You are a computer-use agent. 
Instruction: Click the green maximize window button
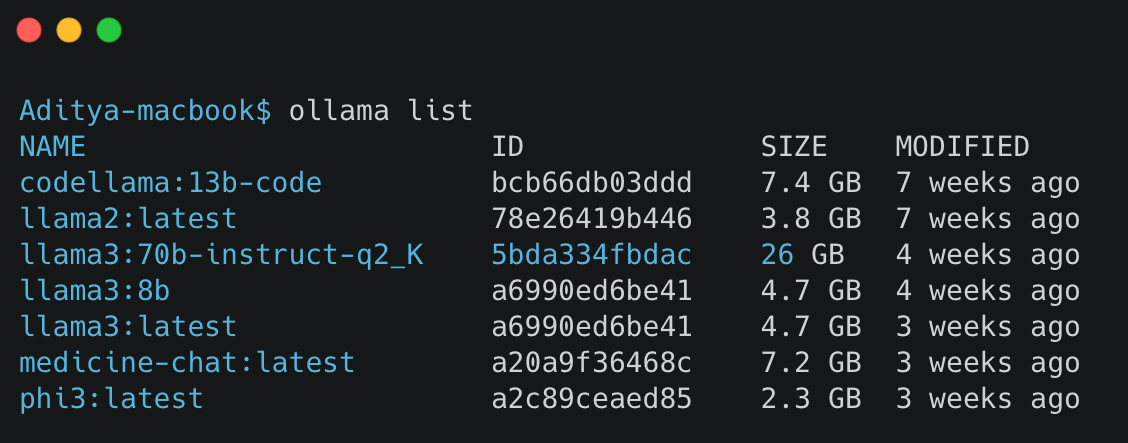tap(109, 30)
